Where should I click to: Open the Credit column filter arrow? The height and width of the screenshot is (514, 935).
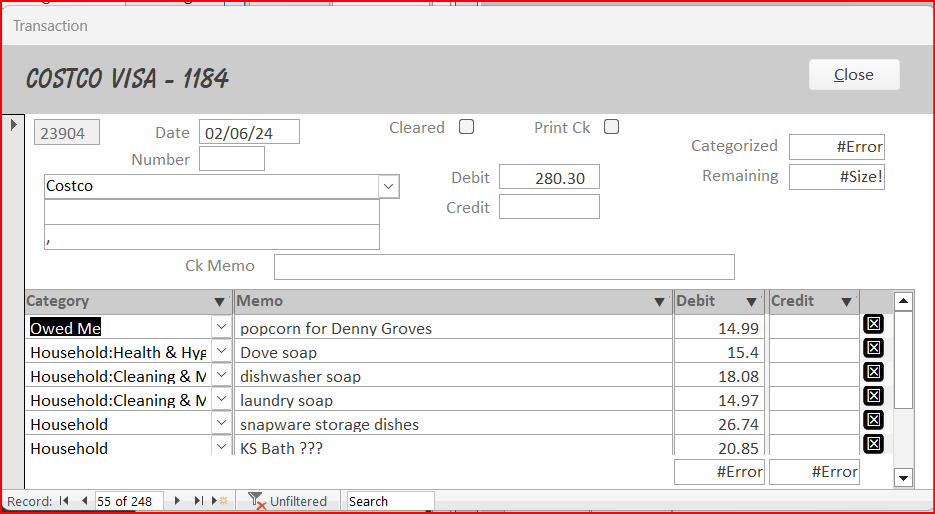pyautogui.click(x=847, y=302)
